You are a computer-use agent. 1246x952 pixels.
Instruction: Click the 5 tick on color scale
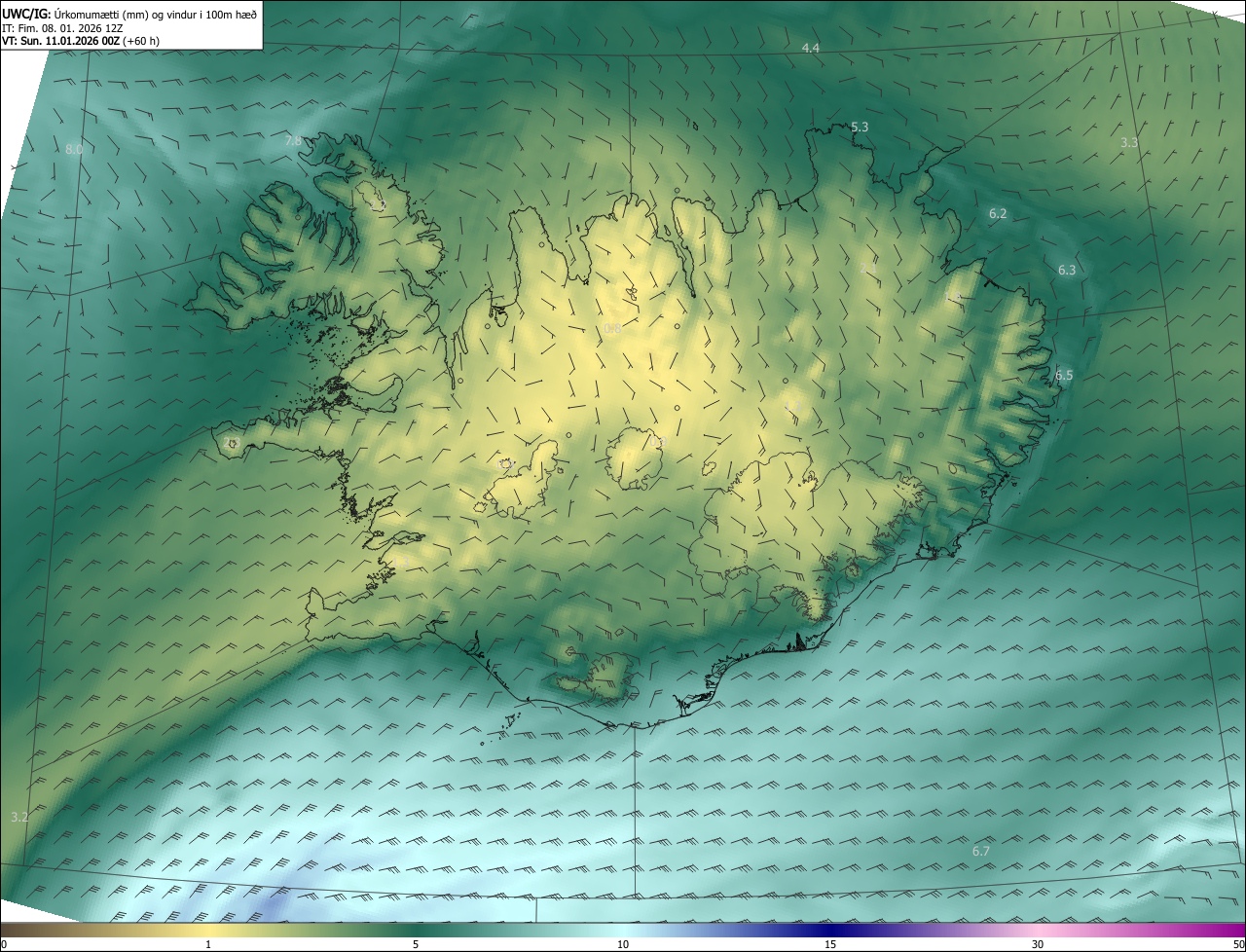(x=416, y=944)
